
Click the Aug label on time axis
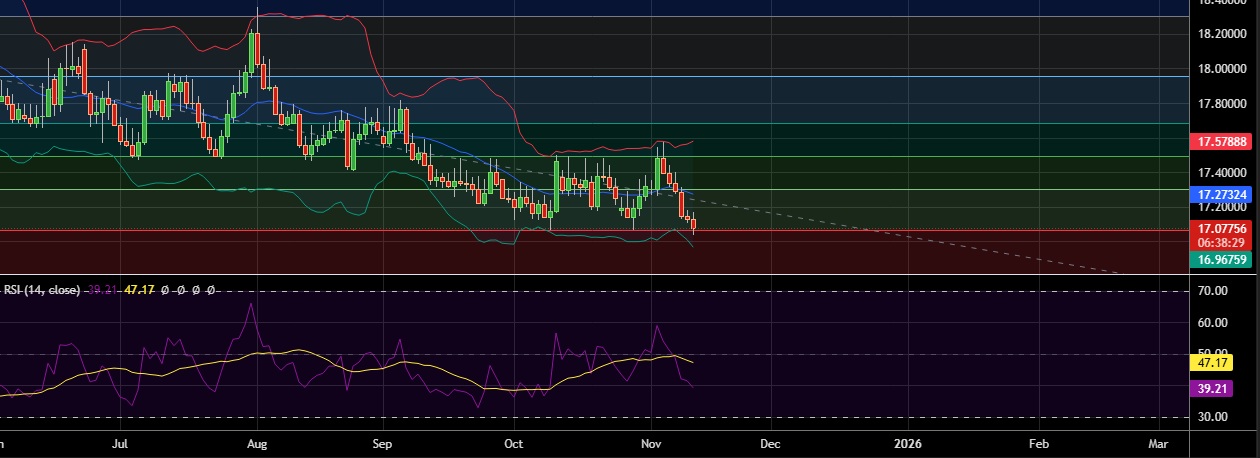pyautogui.click(x=257, y=442)
